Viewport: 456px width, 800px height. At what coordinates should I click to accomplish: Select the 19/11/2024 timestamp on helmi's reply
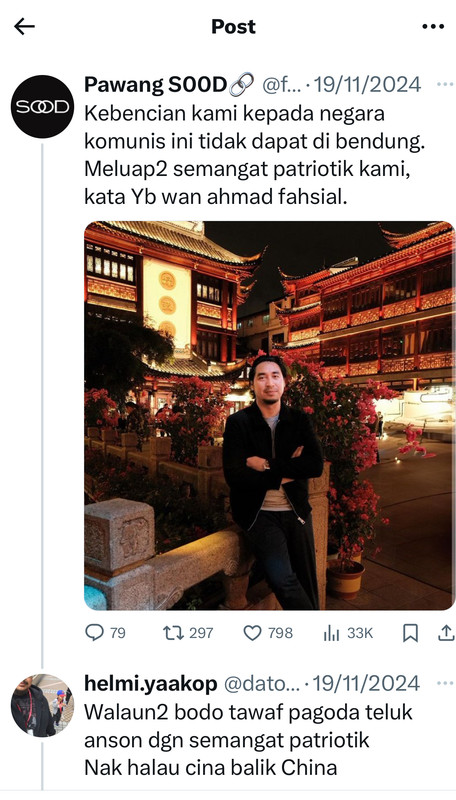(366, 684)
